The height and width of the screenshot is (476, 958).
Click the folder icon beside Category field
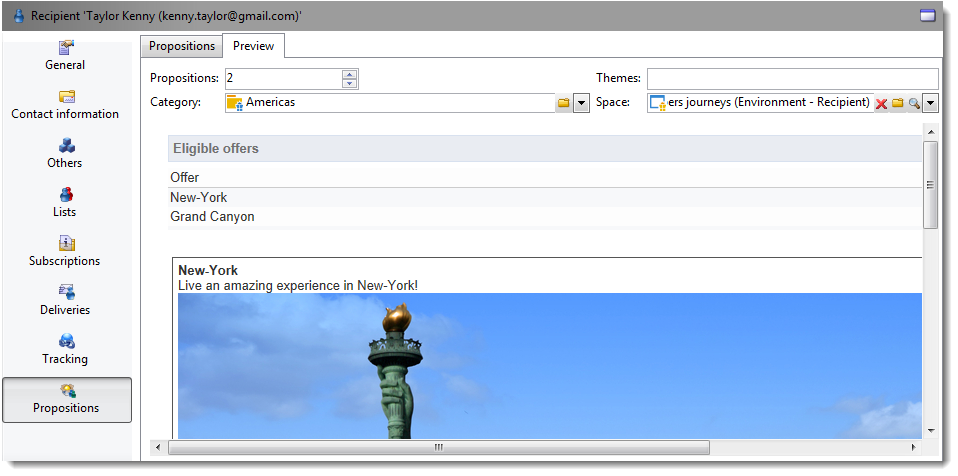point(564,103)
